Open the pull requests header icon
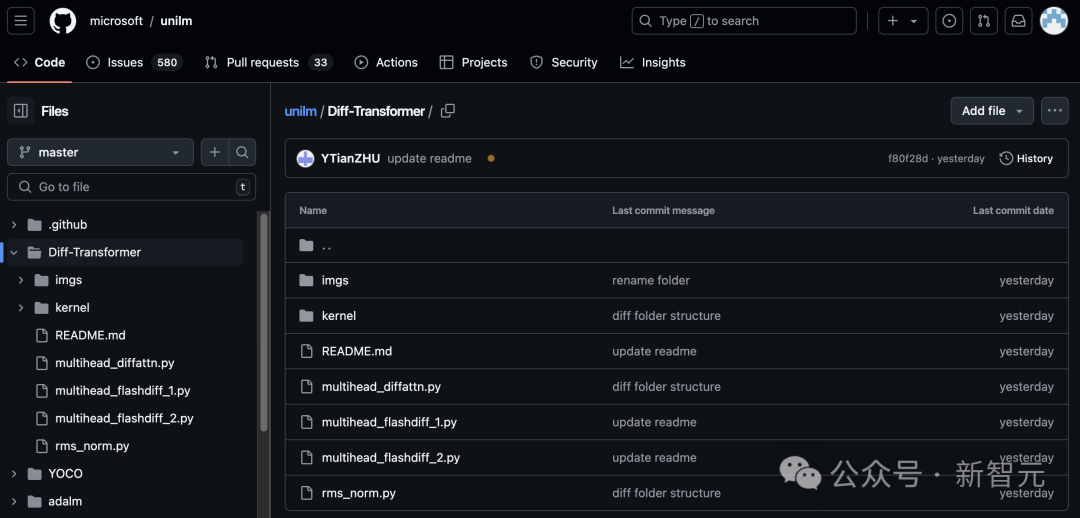 (984, 21)
